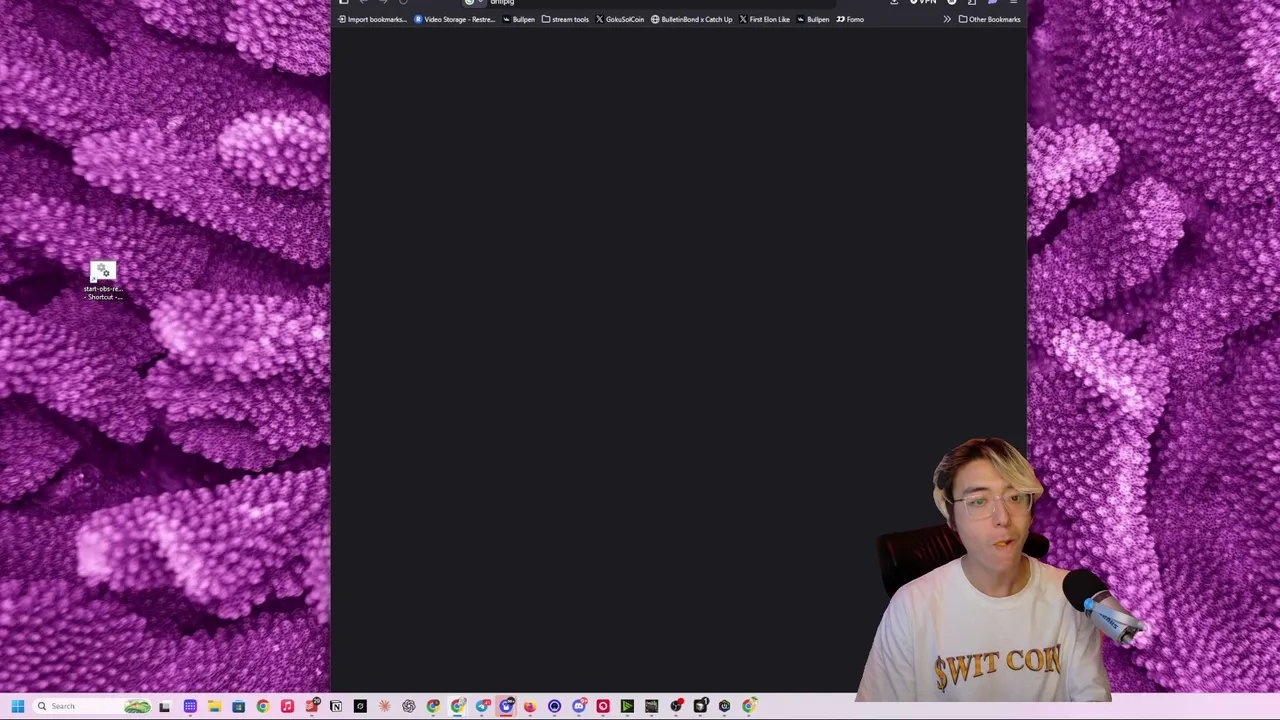Image resolution: width=1280 pixels, height=720 pixels.
Task: Open the First Elon Like bookmark
Action: (x=764, y=19)
